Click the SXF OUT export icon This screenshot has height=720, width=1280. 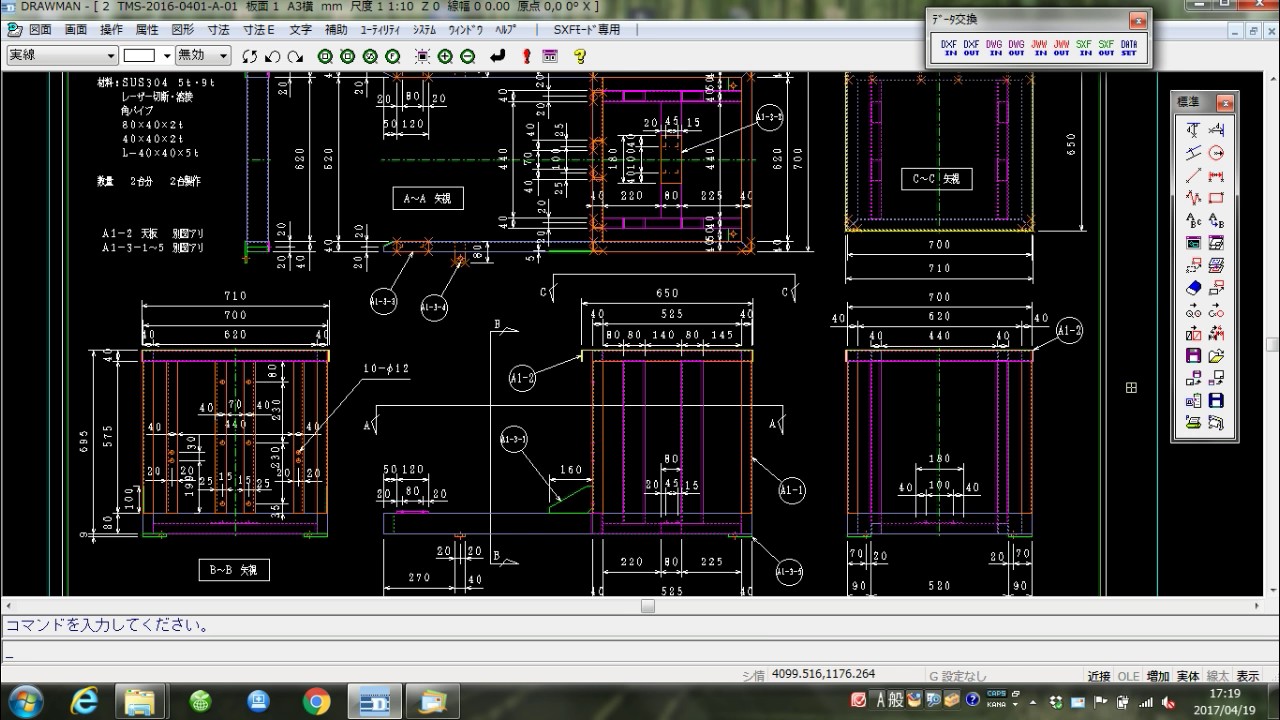coord(1106,48)
